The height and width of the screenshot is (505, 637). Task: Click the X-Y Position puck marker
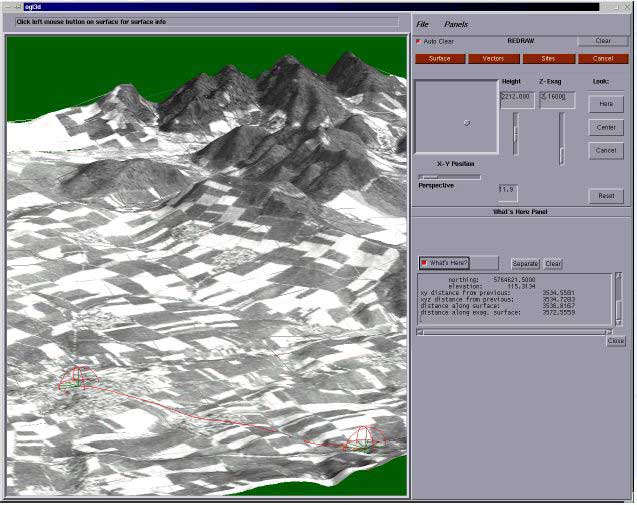coord(467,123)
